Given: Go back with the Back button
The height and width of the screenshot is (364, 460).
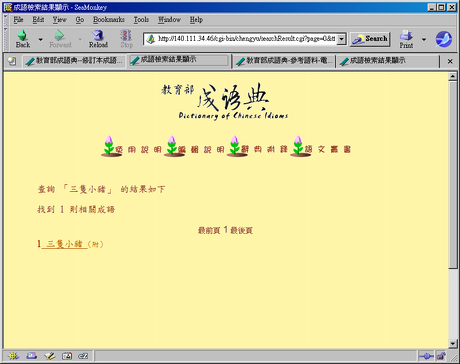Looking at the screenshot, I should click(23, 39).
